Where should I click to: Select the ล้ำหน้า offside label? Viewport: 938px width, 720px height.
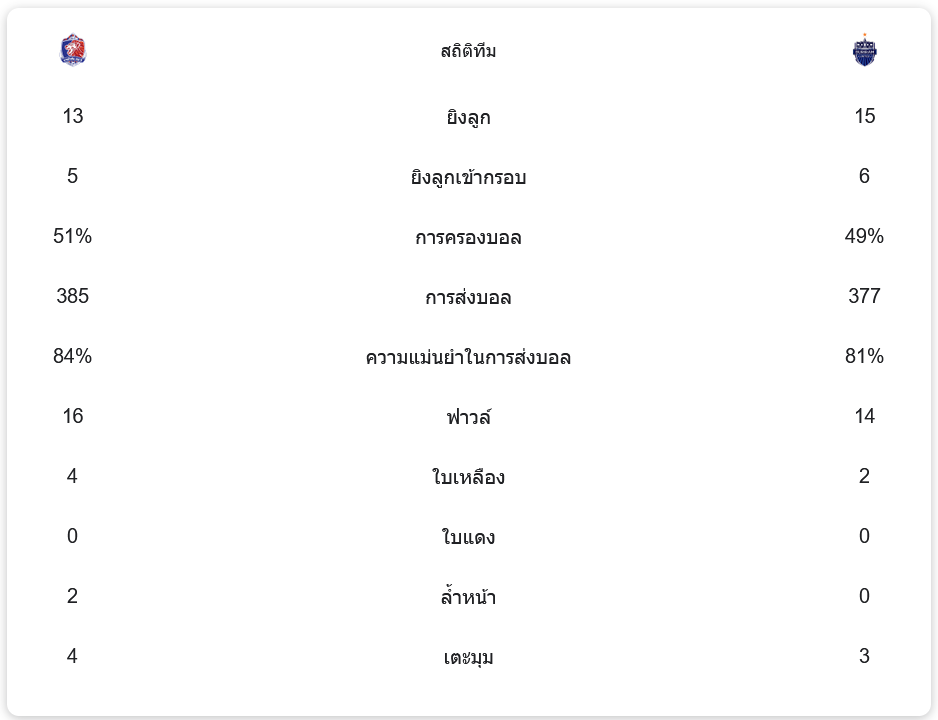coord(468,597)
